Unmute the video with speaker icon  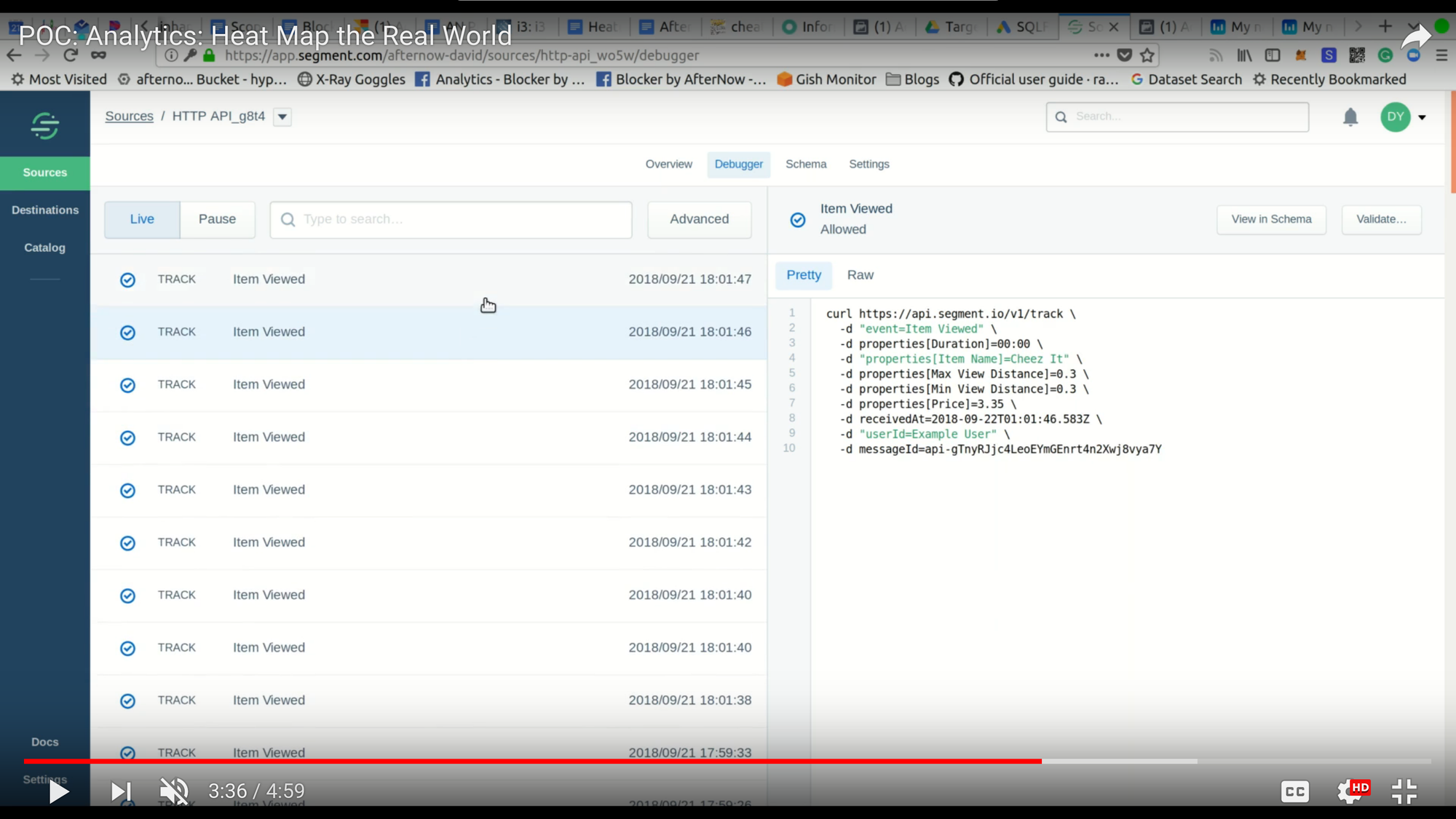[174, 791]
